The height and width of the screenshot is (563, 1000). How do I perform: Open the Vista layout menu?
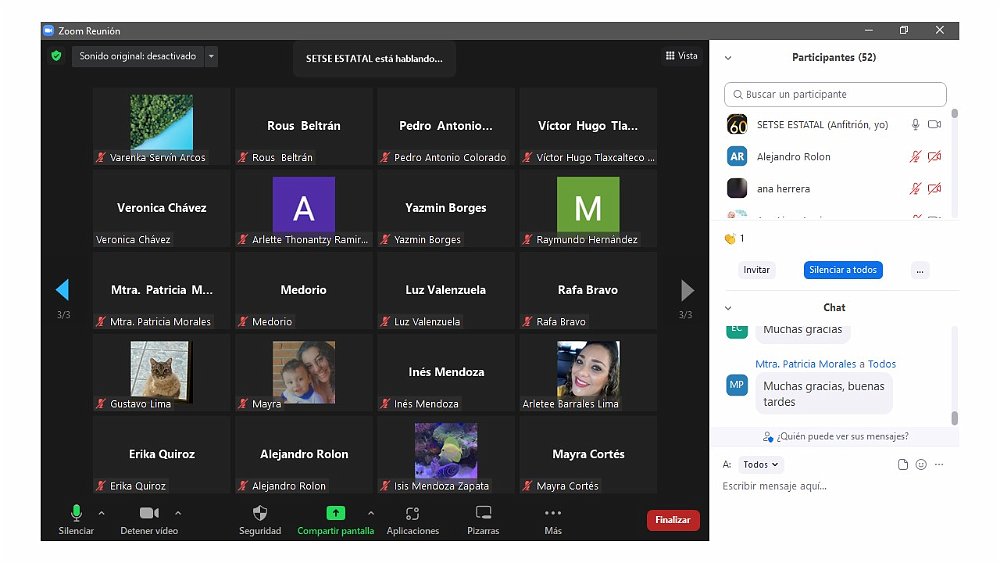(x=682, y=56)
